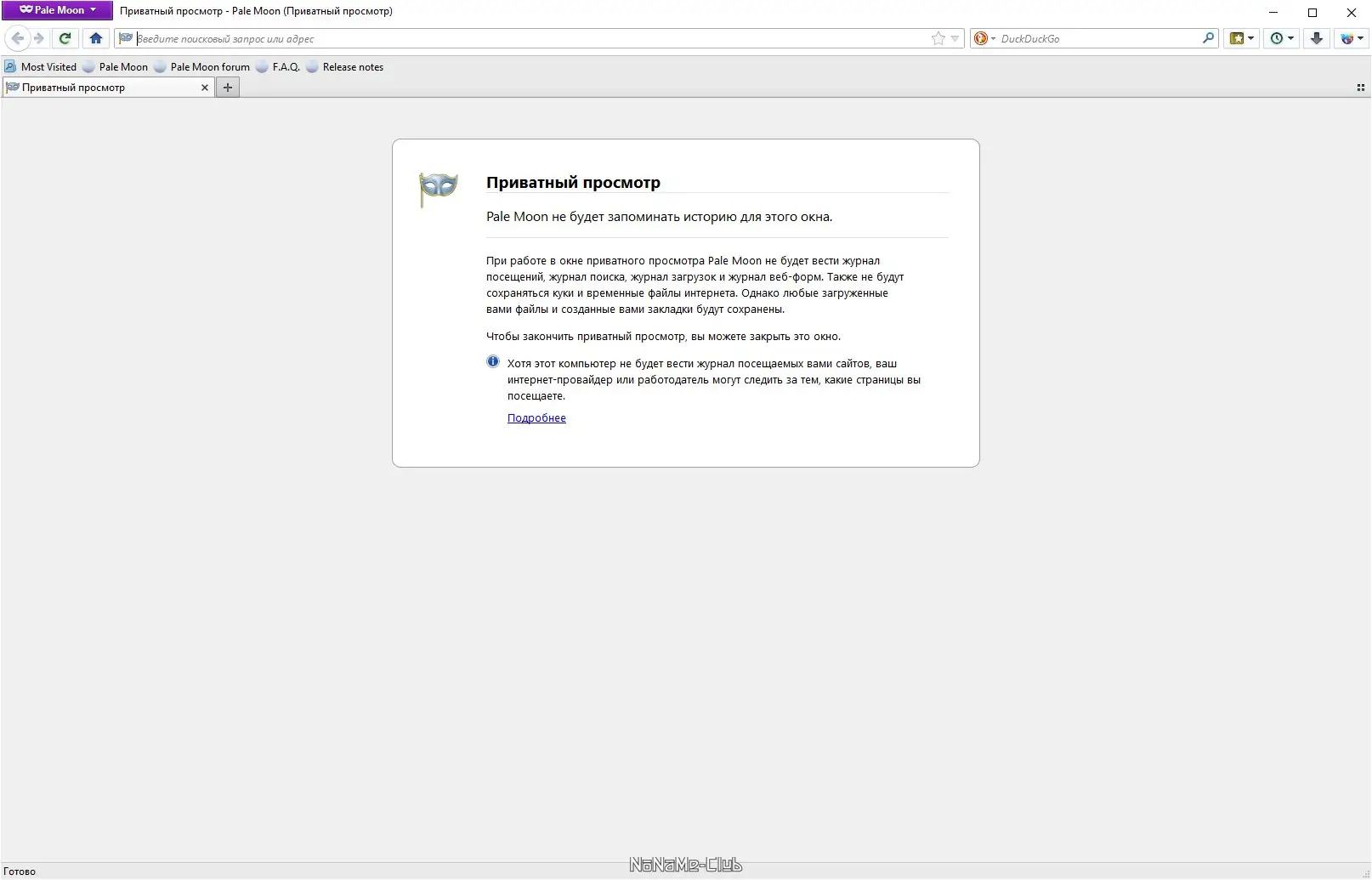The height and width of the screenshot is (880, 1372).
Task: Open the history clock dropdown button
Action: click(1281, 38)
